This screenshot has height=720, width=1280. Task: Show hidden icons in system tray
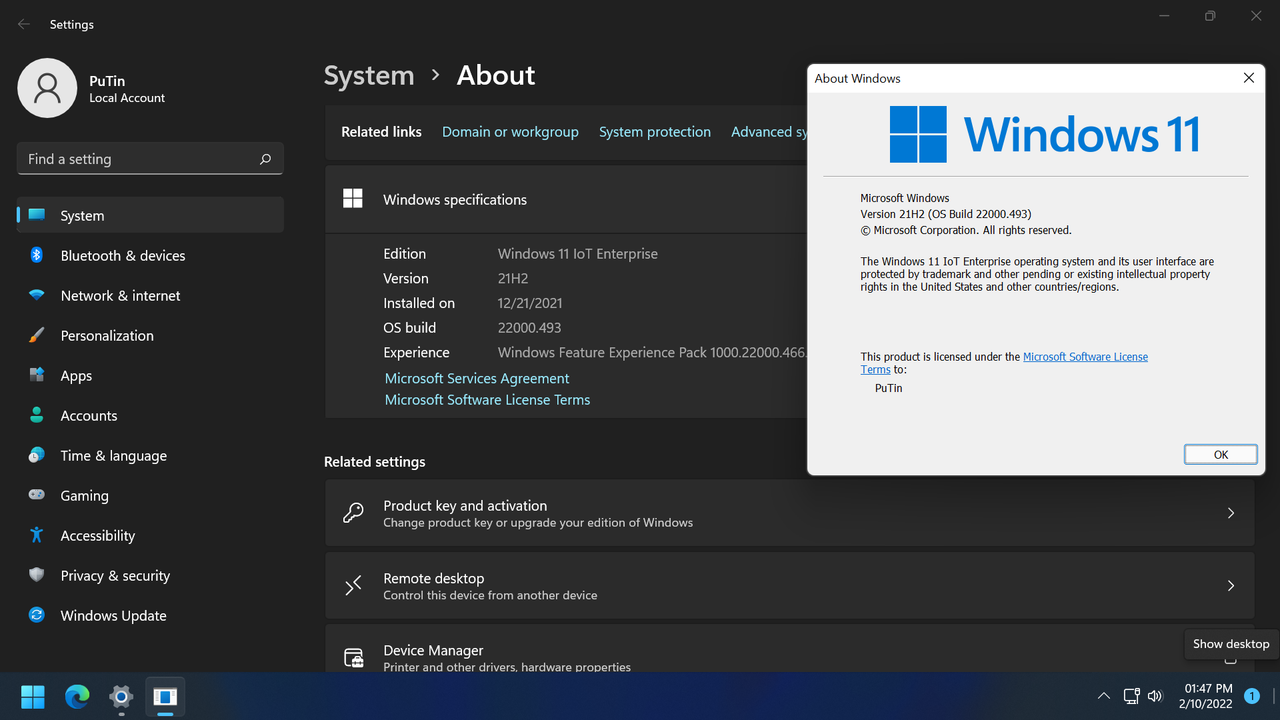pyautogui.click(x=1103, y=696)
